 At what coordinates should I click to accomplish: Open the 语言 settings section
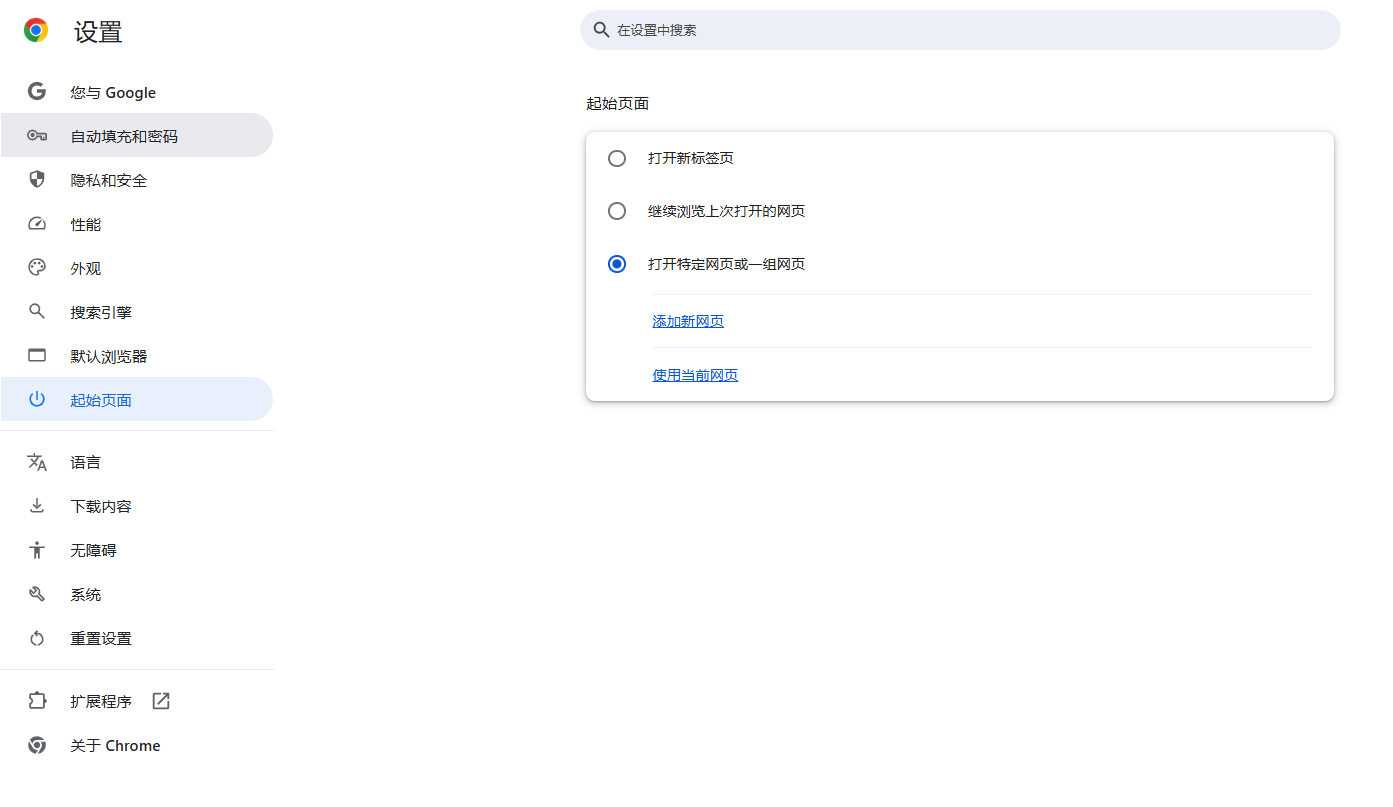(x=136, y=462)
